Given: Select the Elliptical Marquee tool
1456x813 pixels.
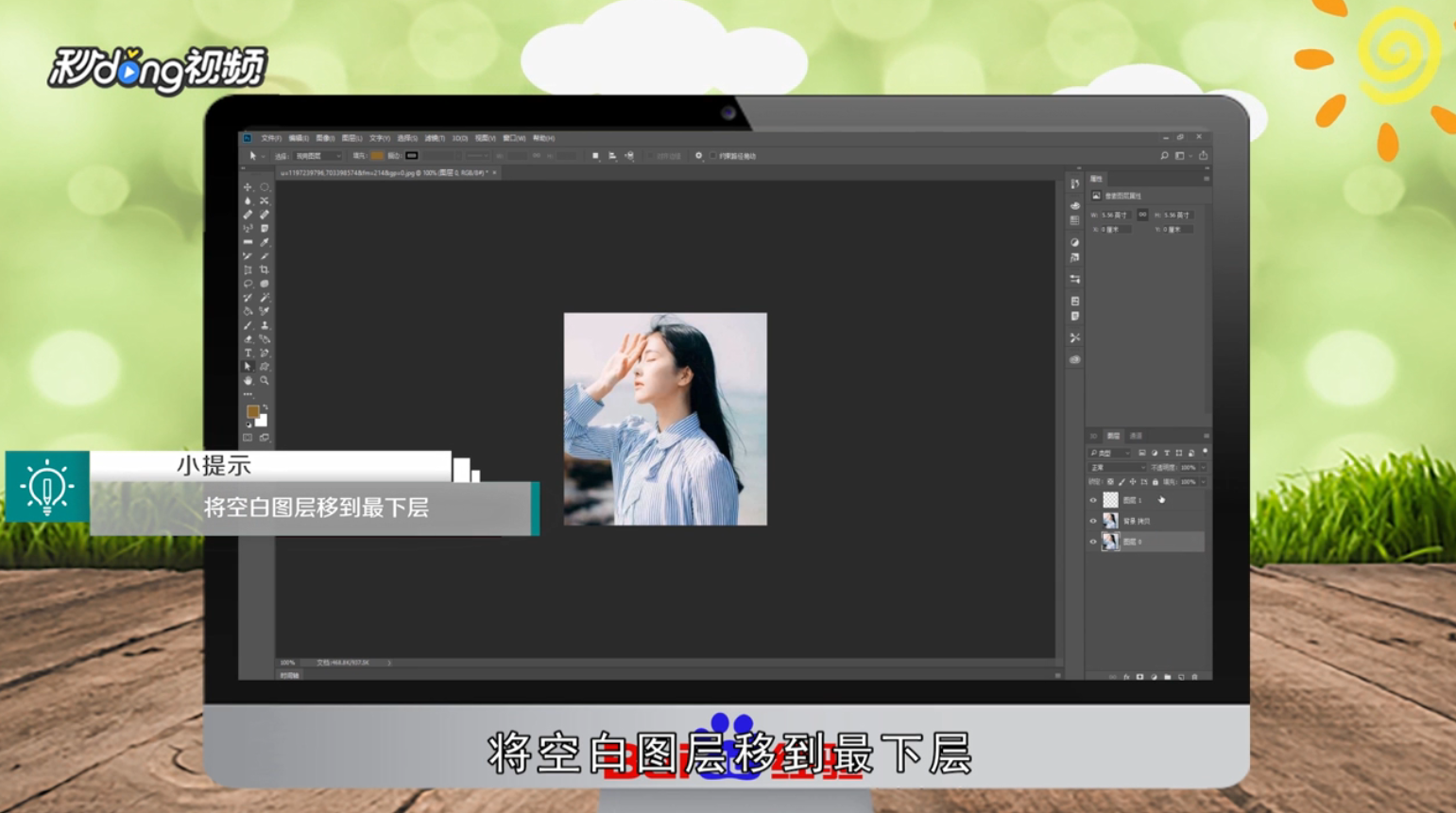Looking at the screenshot, I should pyautogui.click(x=265, y=187).
